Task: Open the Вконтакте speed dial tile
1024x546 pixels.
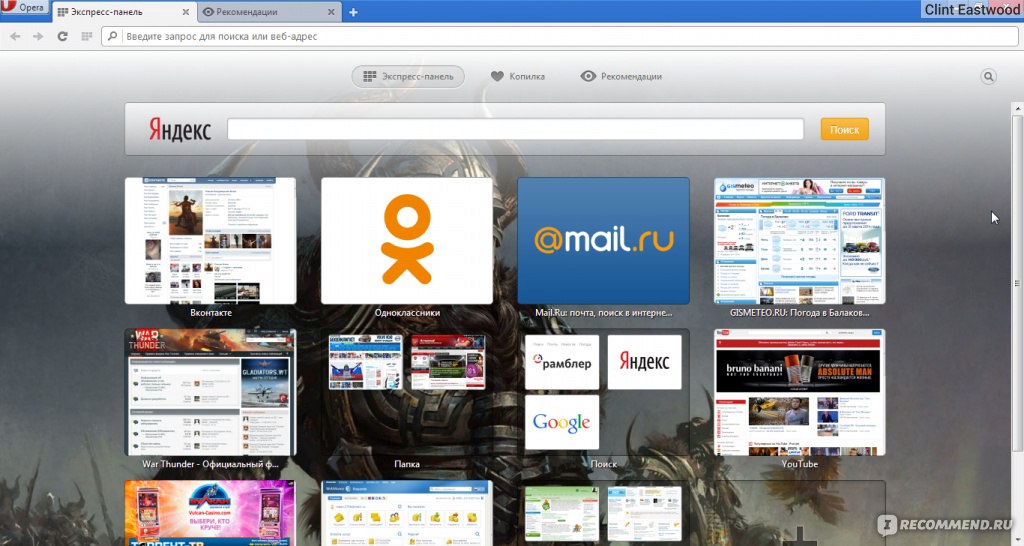Action: point(210,240)
